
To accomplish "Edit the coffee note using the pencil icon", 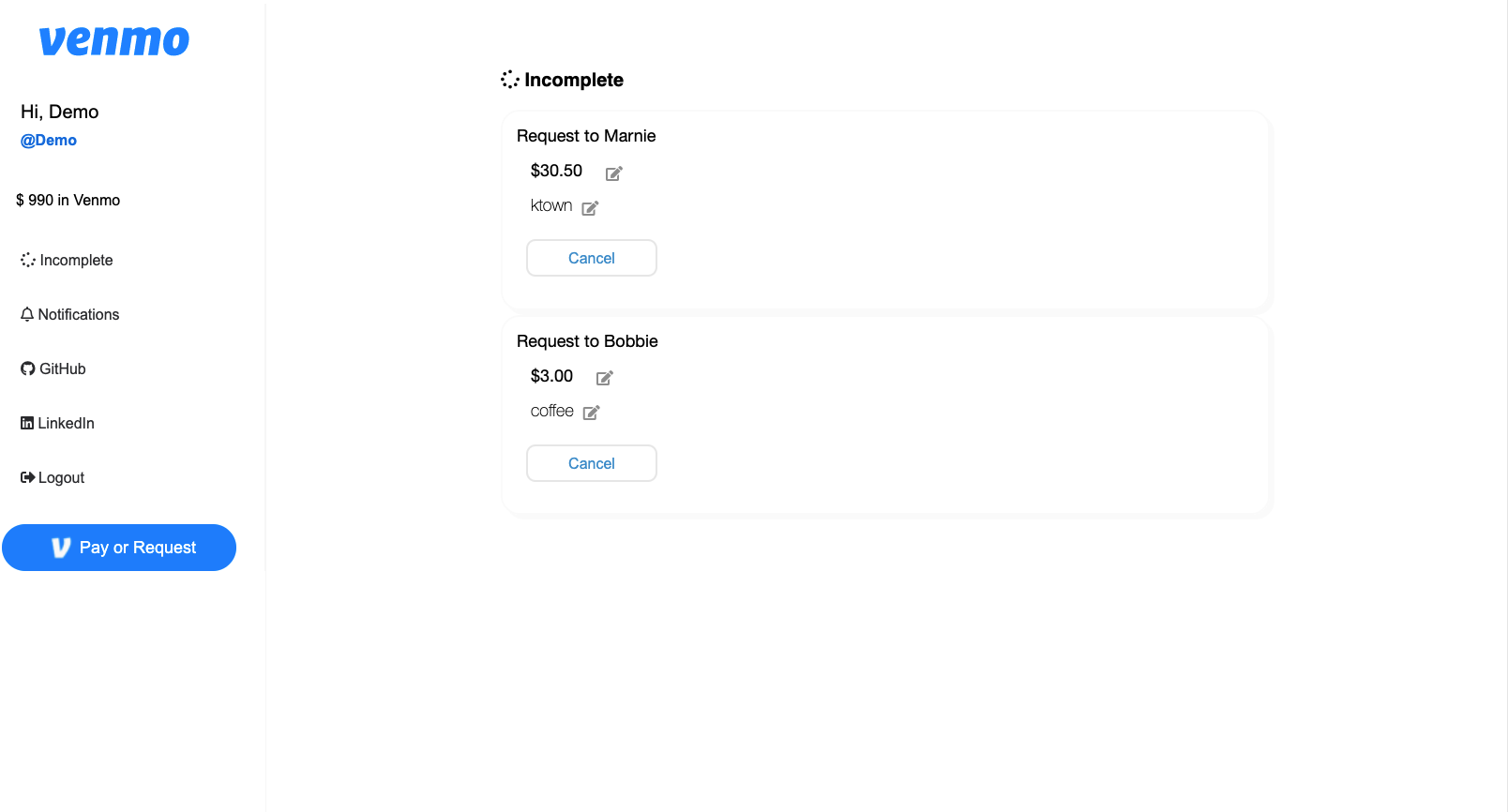I will (x=591, y=412).
